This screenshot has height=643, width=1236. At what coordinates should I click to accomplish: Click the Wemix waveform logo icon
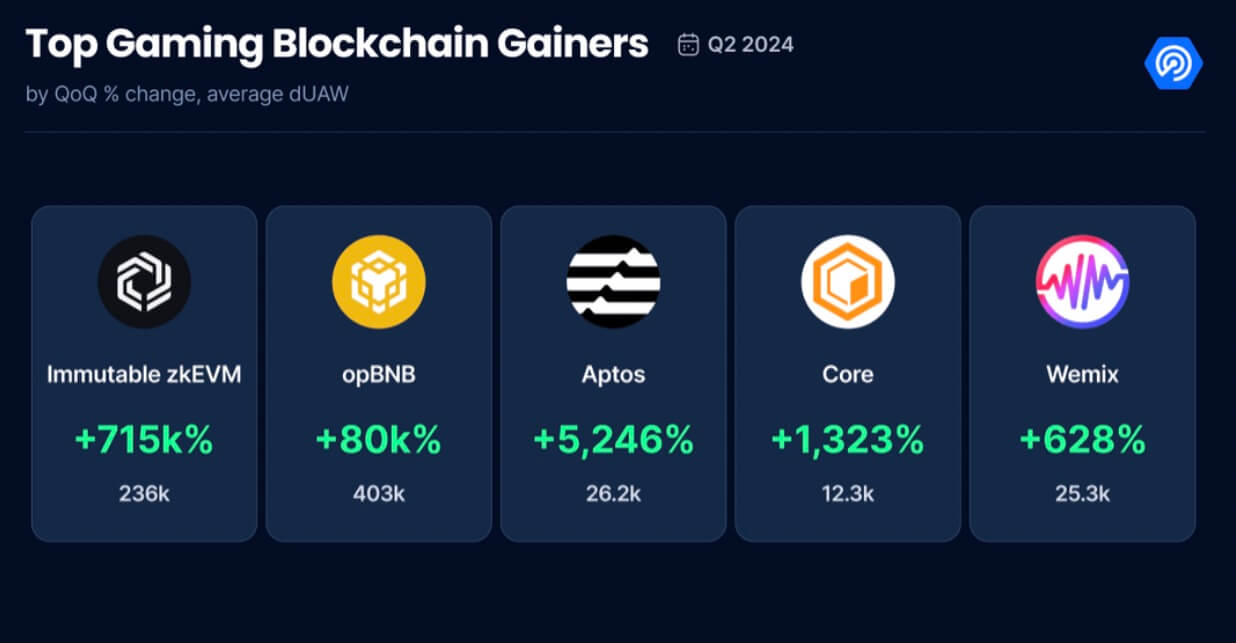pos(1082,282)
